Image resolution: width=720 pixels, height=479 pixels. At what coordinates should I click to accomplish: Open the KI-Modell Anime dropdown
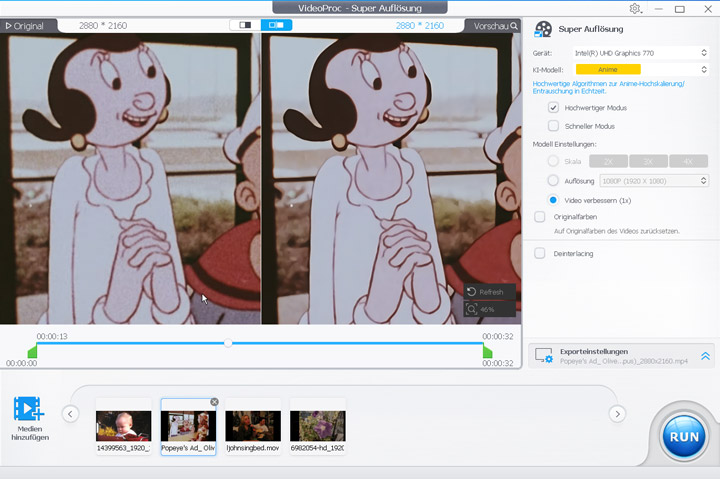tap(640, 69)
